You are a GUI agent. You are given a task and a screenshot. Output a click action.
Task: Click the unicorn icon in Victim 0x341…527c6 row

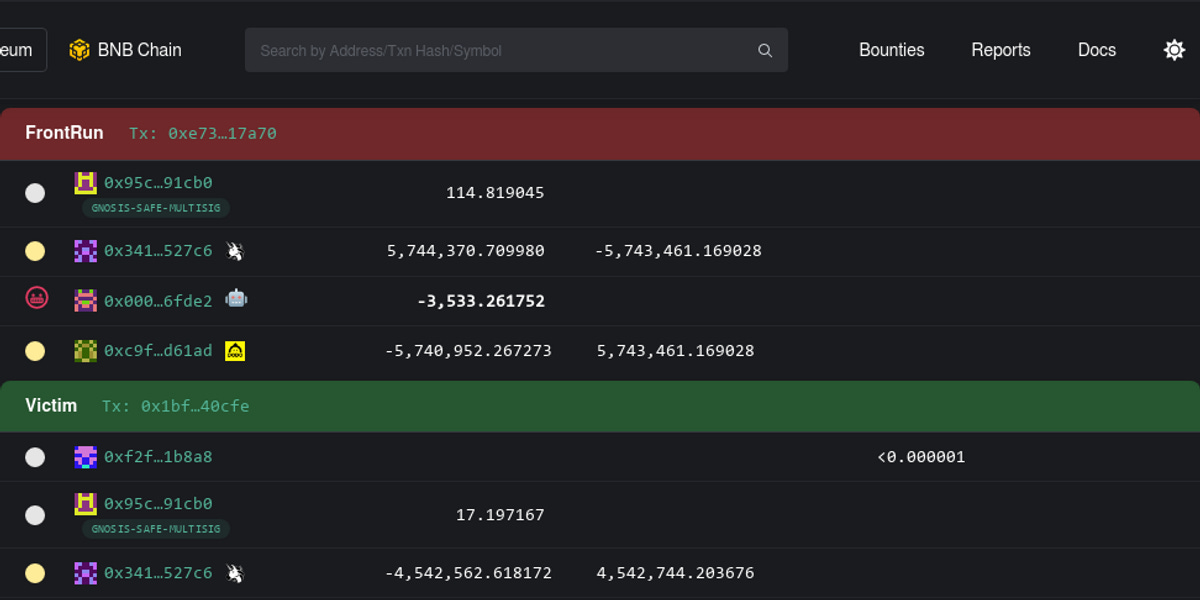(x=235, y=573)
